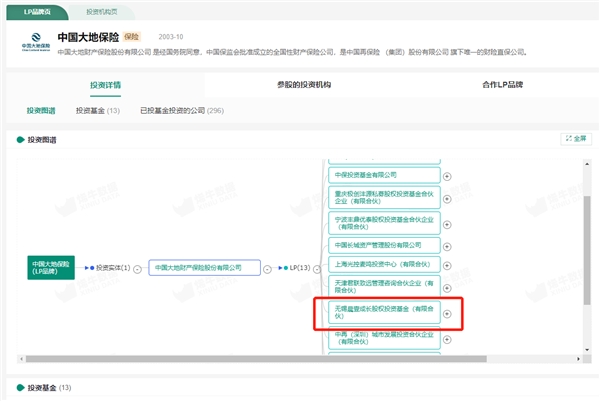Click the graph's vertical scrollbar down arrow

point(587,350)
